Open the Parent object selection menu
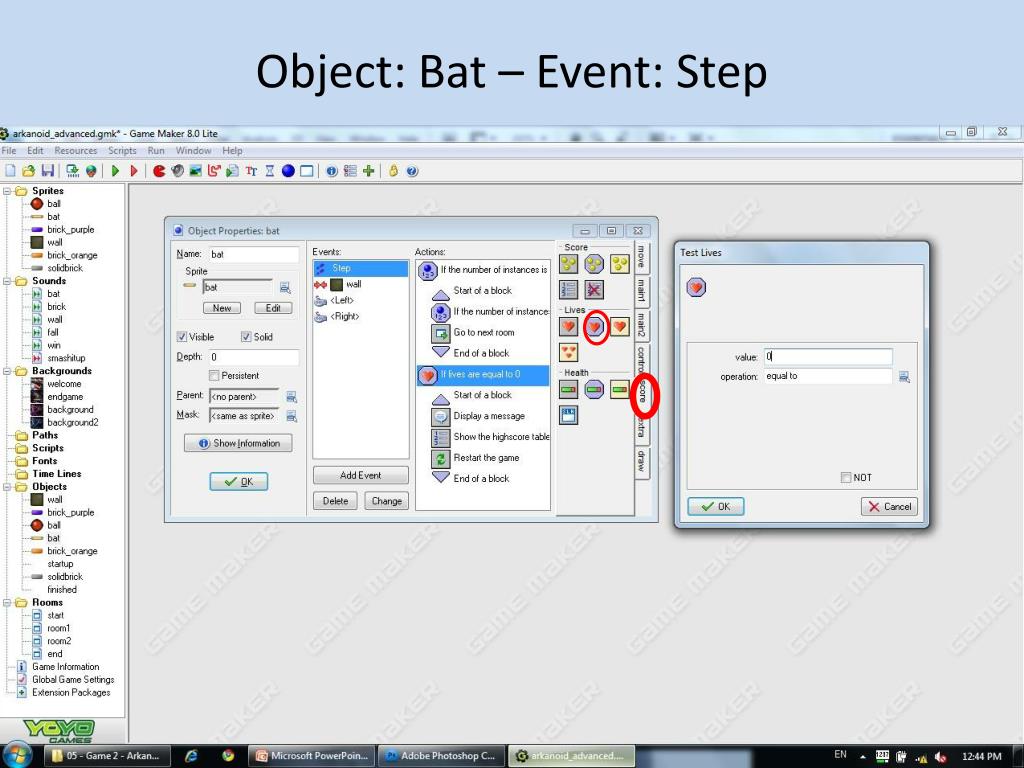This screenshot has width=1024, height=768. click(291, 396)
